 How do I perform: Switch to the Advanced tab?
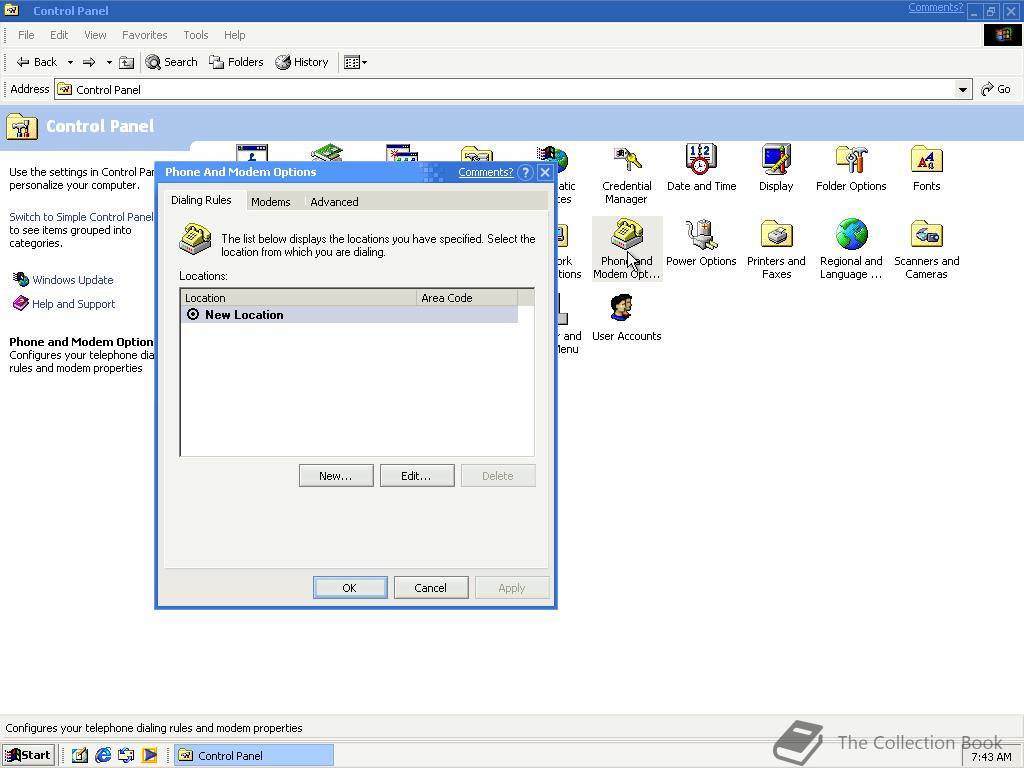[x=334, y=202]
